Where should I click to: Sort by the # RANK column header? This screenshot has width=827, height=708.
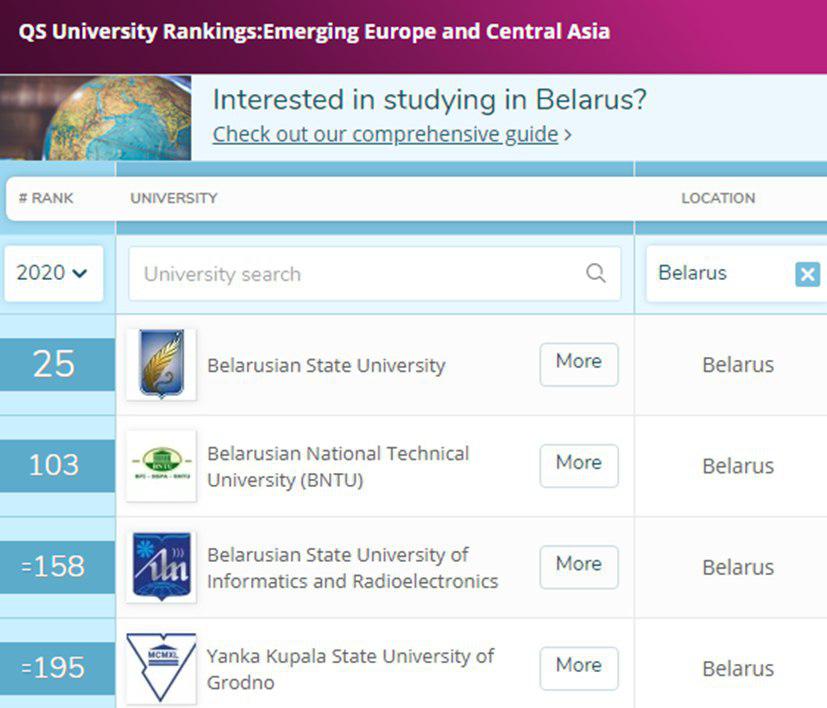pyautogui.click(x=46, y=198)
